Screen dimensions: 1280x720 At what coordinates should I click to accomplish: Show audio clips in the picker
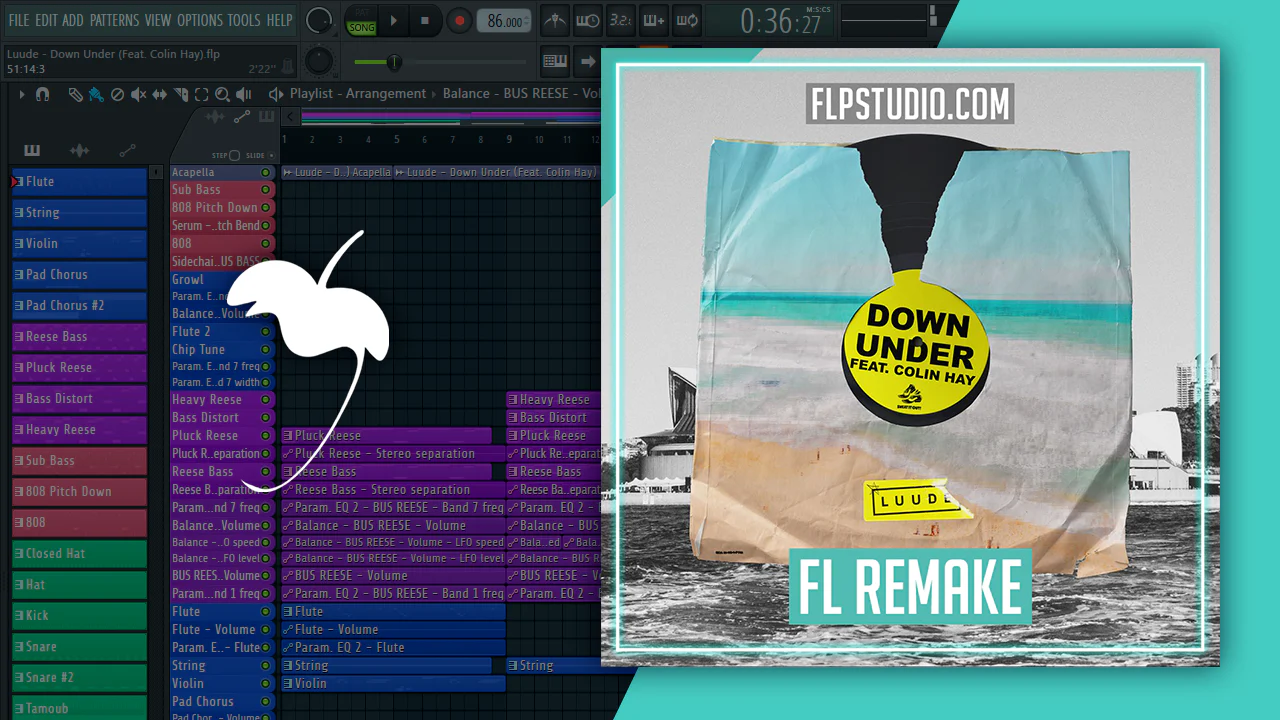(x=79, y=151)
